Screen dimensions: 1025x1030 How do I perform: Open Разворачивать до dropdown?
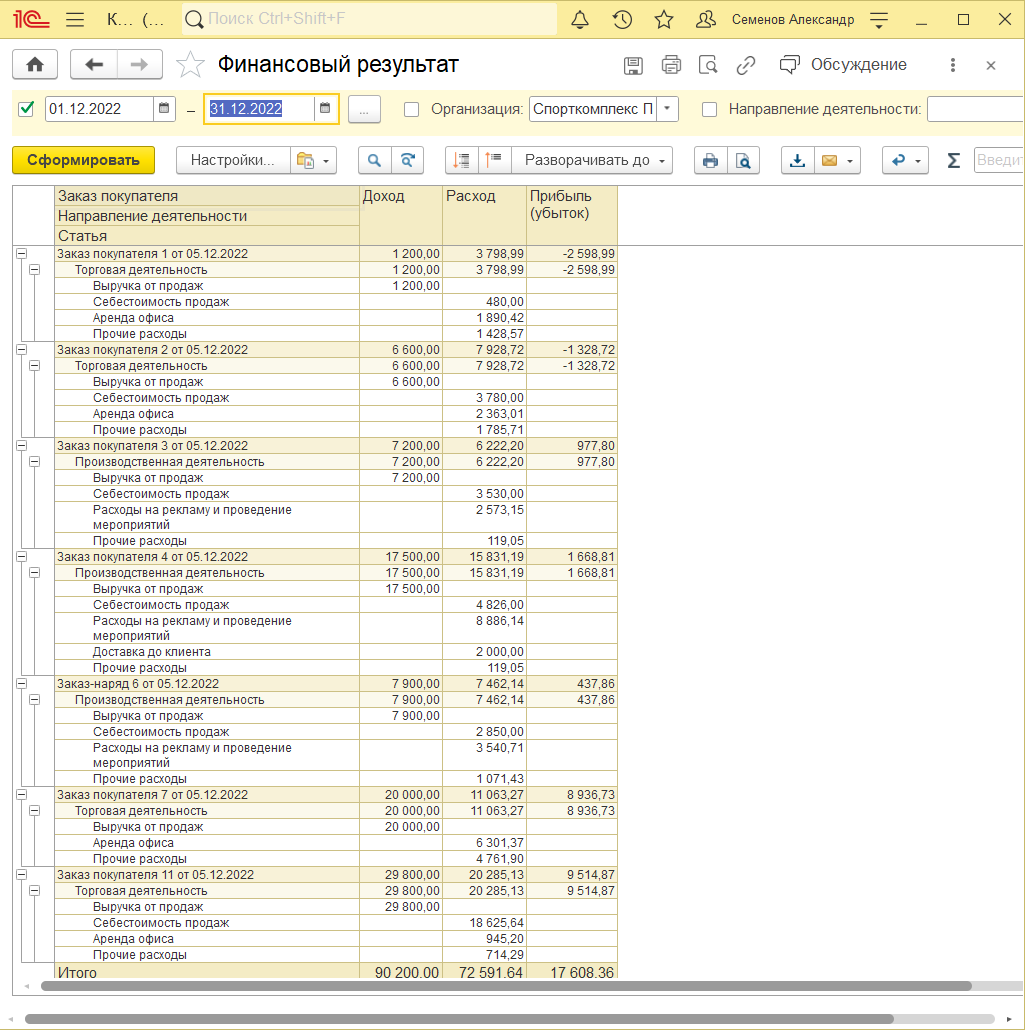click(592, 160)
